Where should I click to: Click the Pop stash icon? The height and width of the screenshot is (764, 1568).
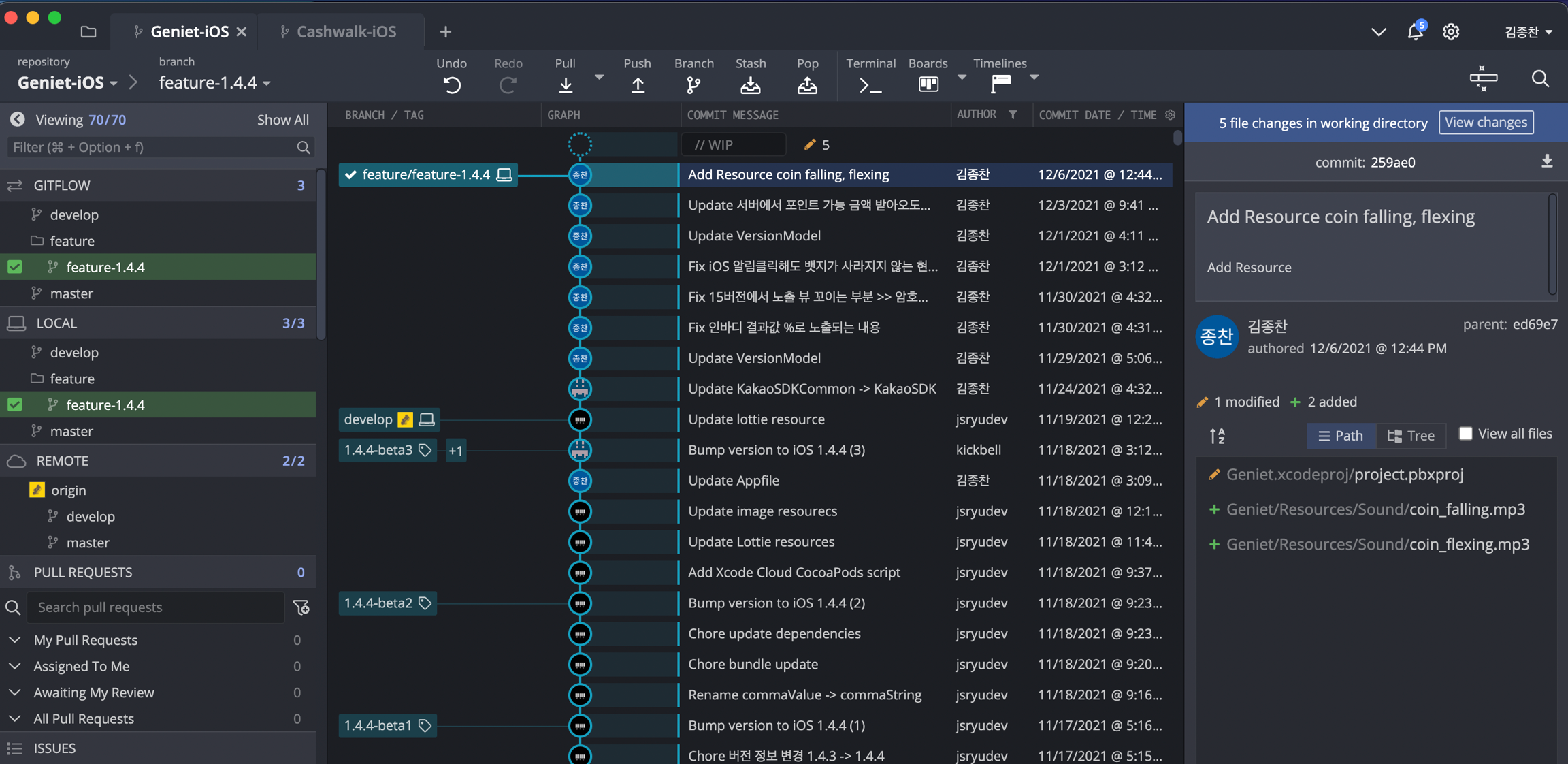tap(807, 84)
